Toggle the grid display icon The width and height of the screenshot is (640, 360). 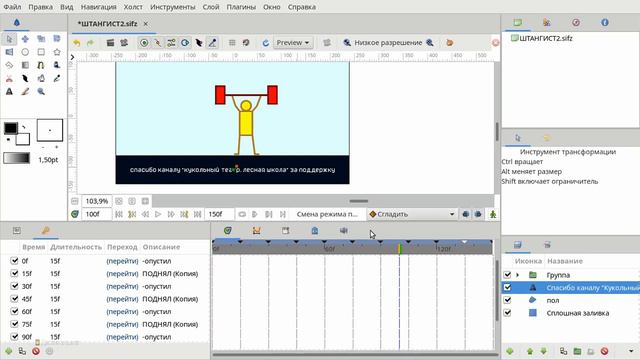click(x=232, y=43)
